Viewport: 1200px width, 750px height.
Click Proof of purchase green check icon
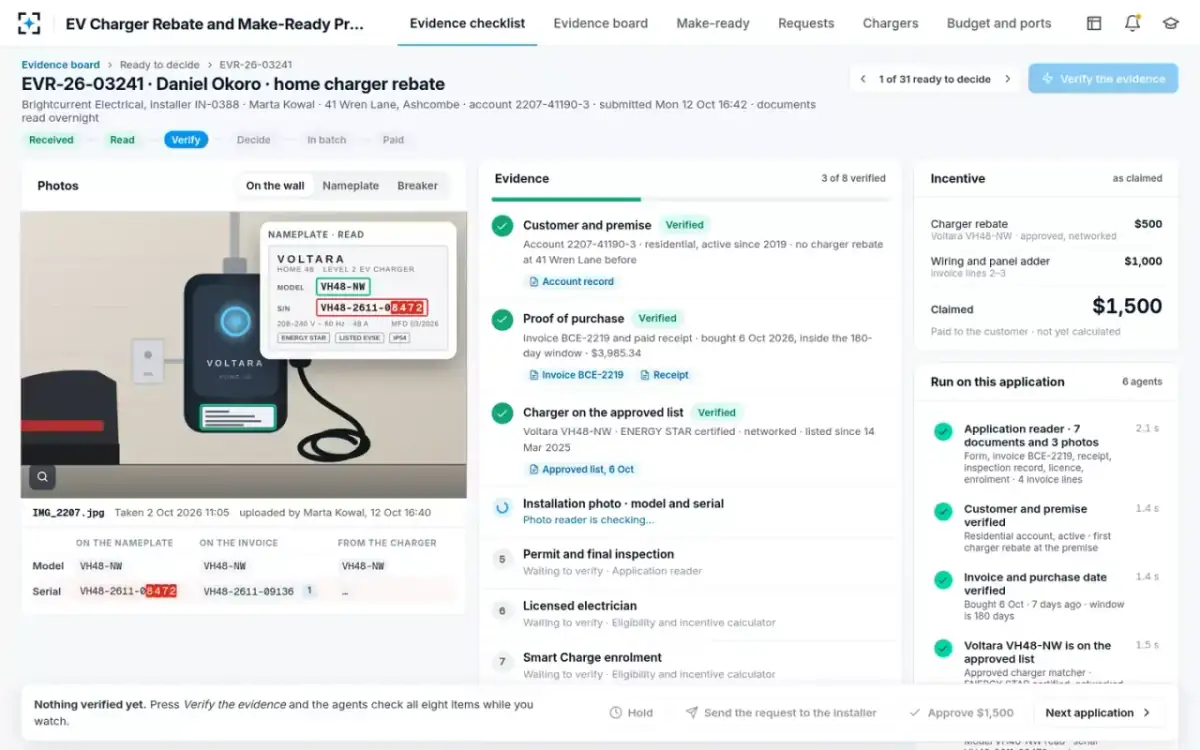tap(502, 319)
